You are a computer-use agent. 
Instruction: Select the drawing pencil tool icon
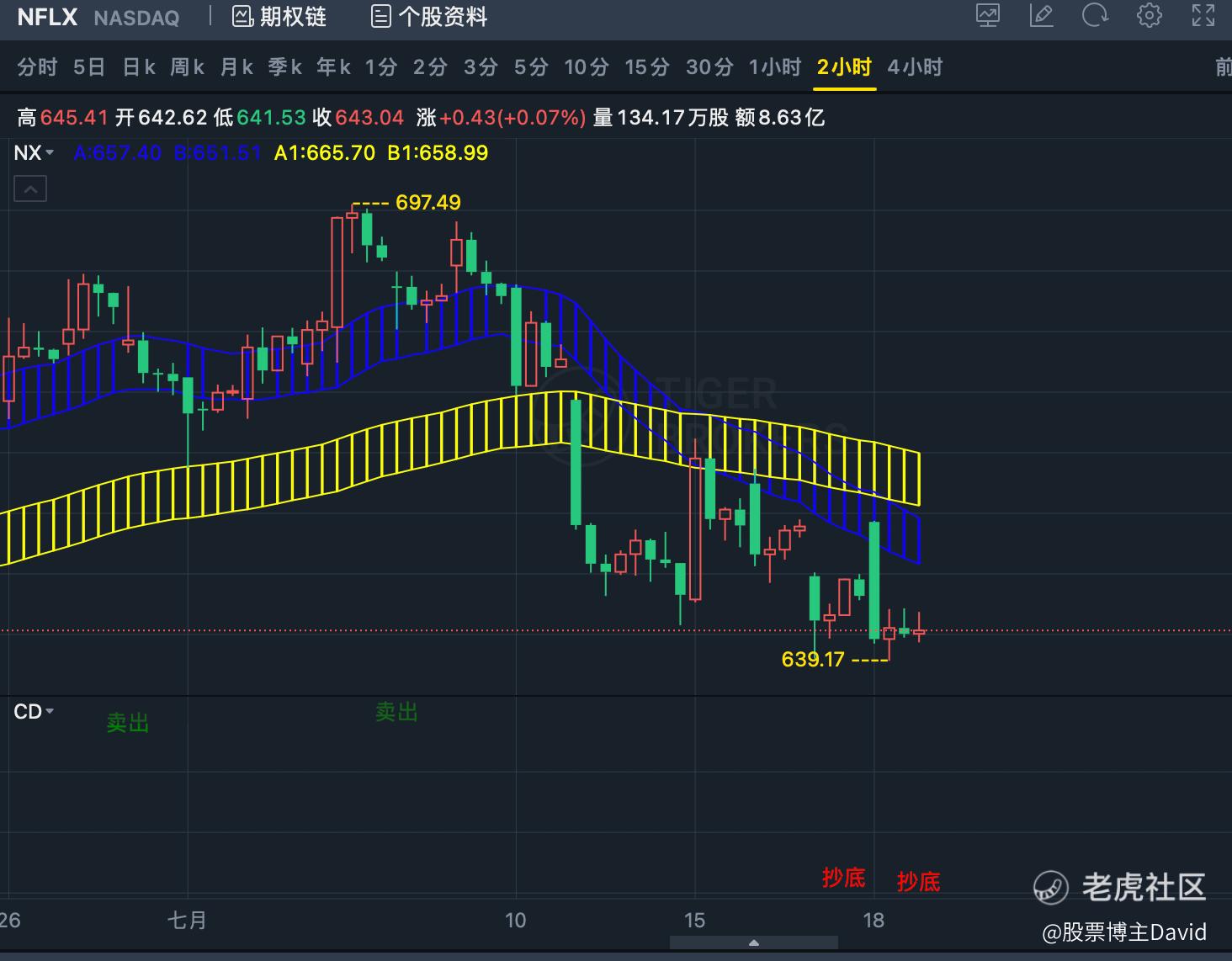coord(1042,16)
